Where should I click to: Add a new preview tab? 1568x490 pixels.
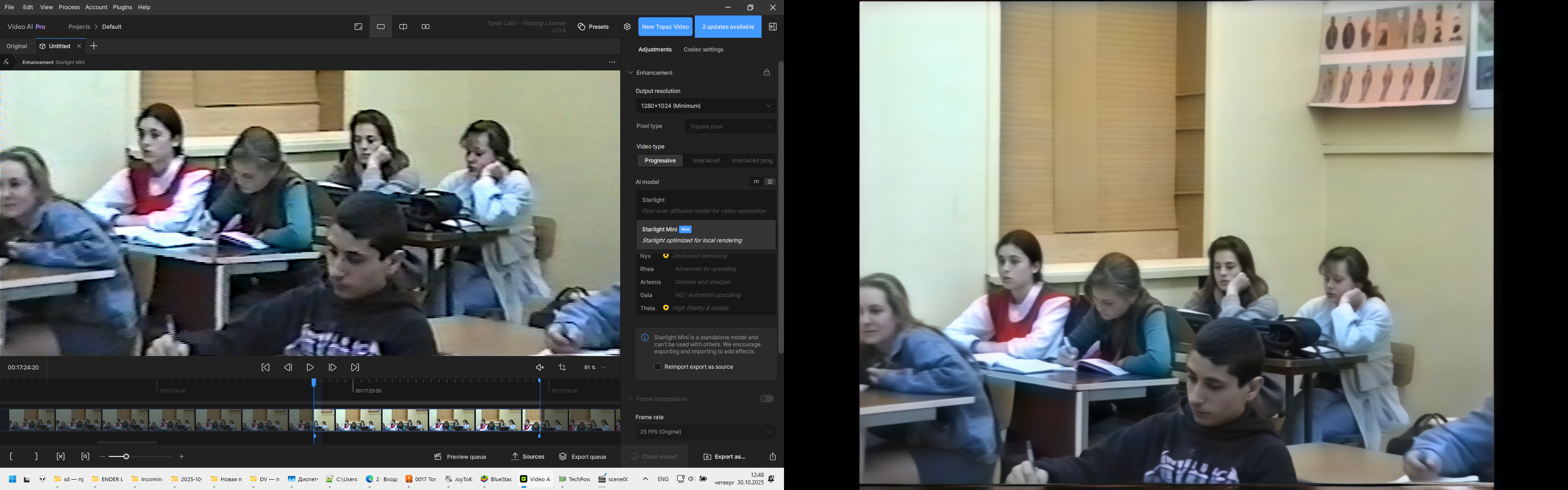(94, 46)
